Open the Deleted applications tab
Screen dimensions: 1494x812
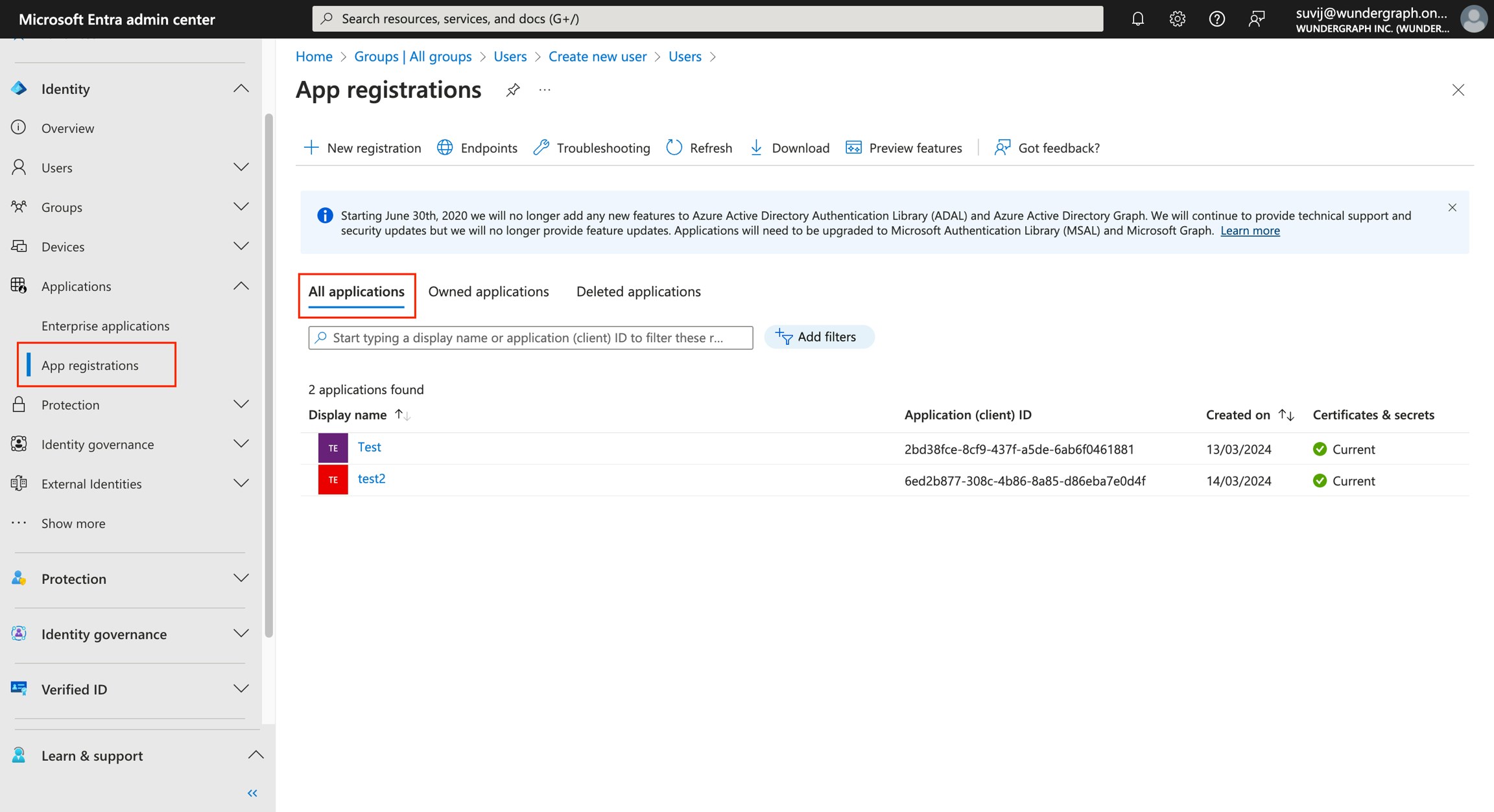[x=638, y=291]
